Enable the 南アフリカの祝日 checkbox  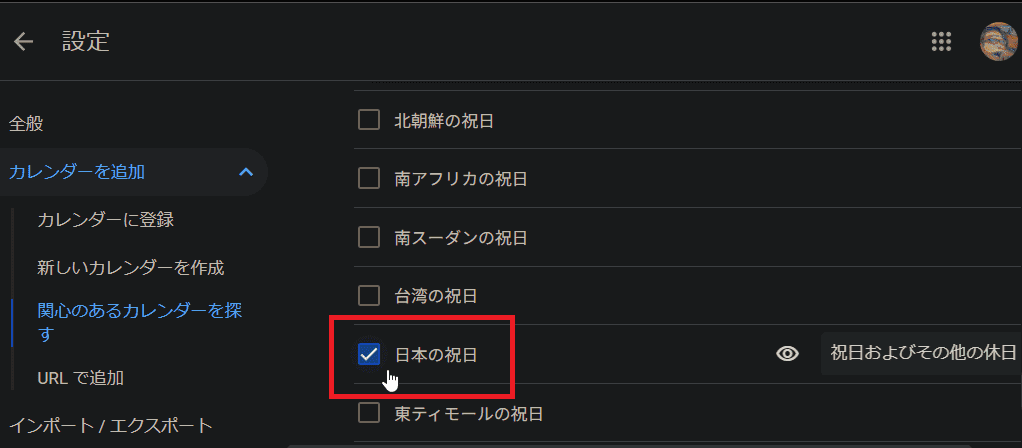[369, 179]
